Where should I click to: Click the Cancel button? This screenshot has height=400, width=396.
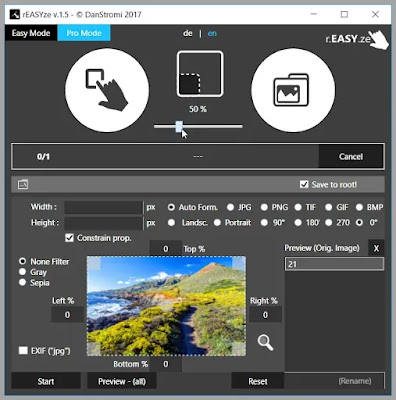(351, 156)
